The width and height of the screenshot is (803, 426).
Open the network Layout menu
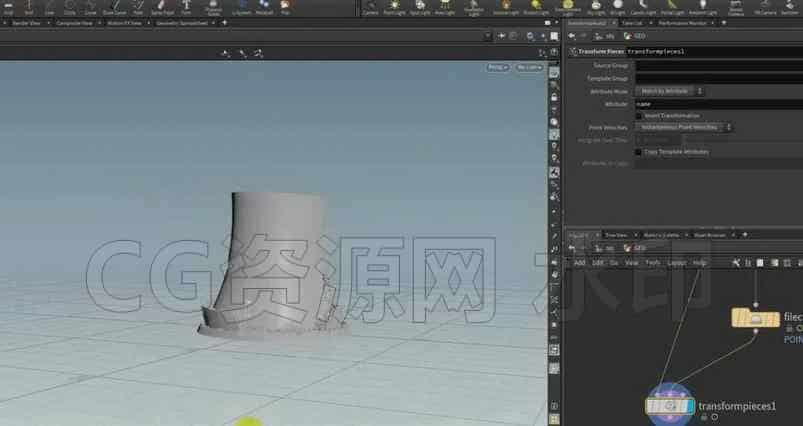[x=676, y=263]
